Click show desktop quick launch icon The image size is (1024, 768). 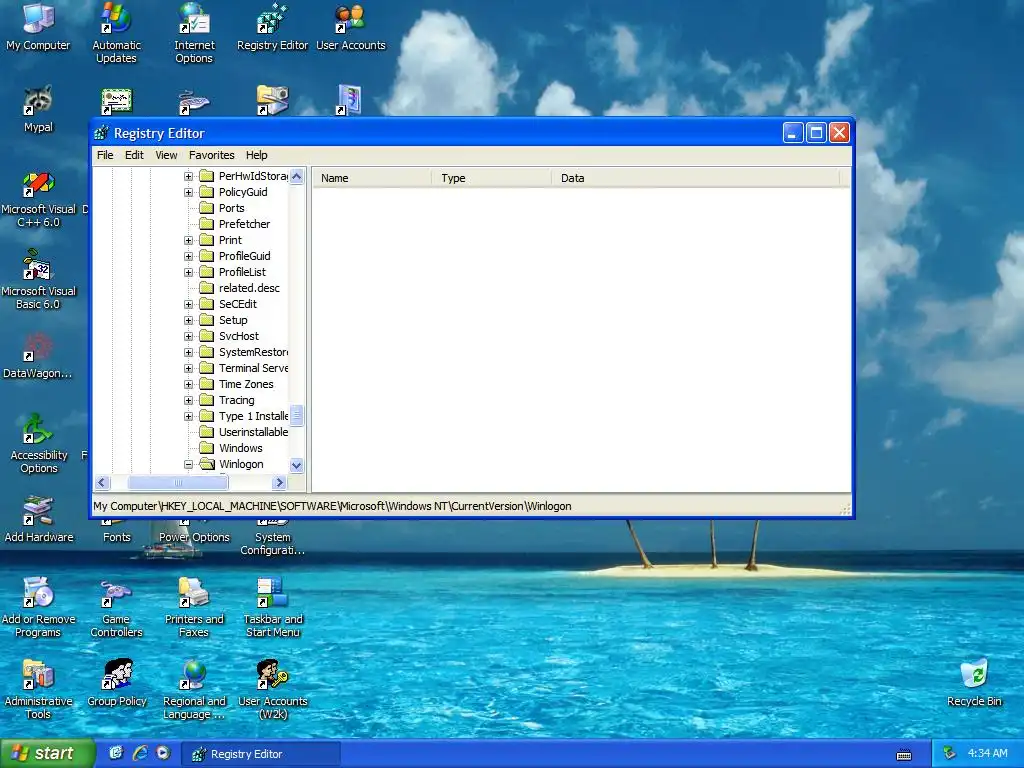116,753
